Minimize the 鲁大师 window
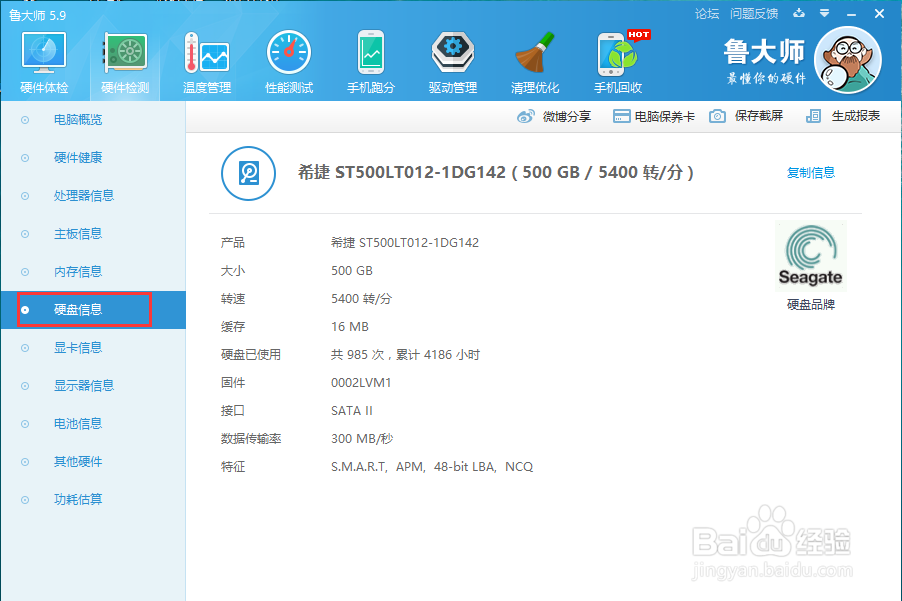This screenshot has height=601, width=902. click(851, 14)
